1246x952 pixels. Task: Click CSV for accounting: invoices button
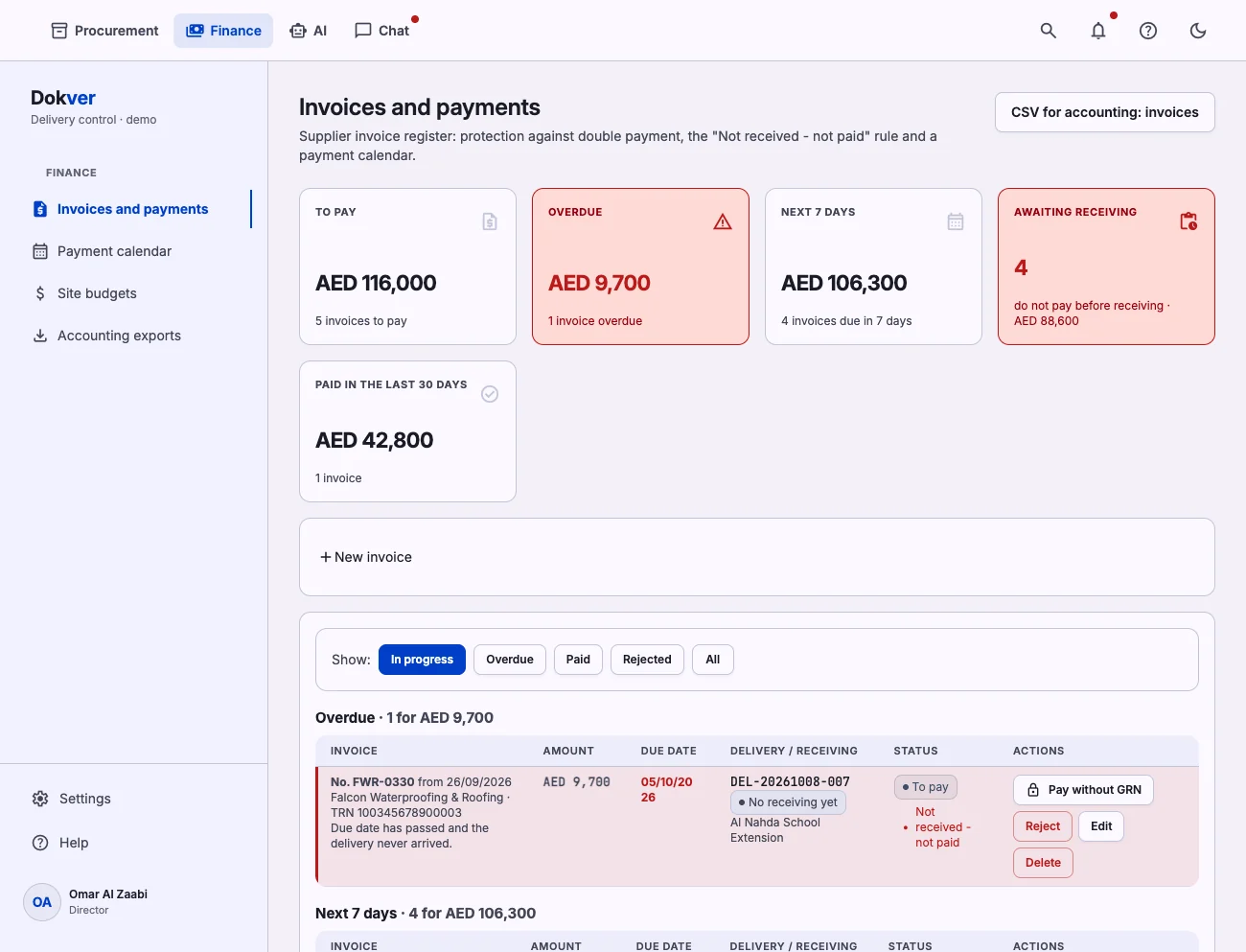coord(1105,112)
